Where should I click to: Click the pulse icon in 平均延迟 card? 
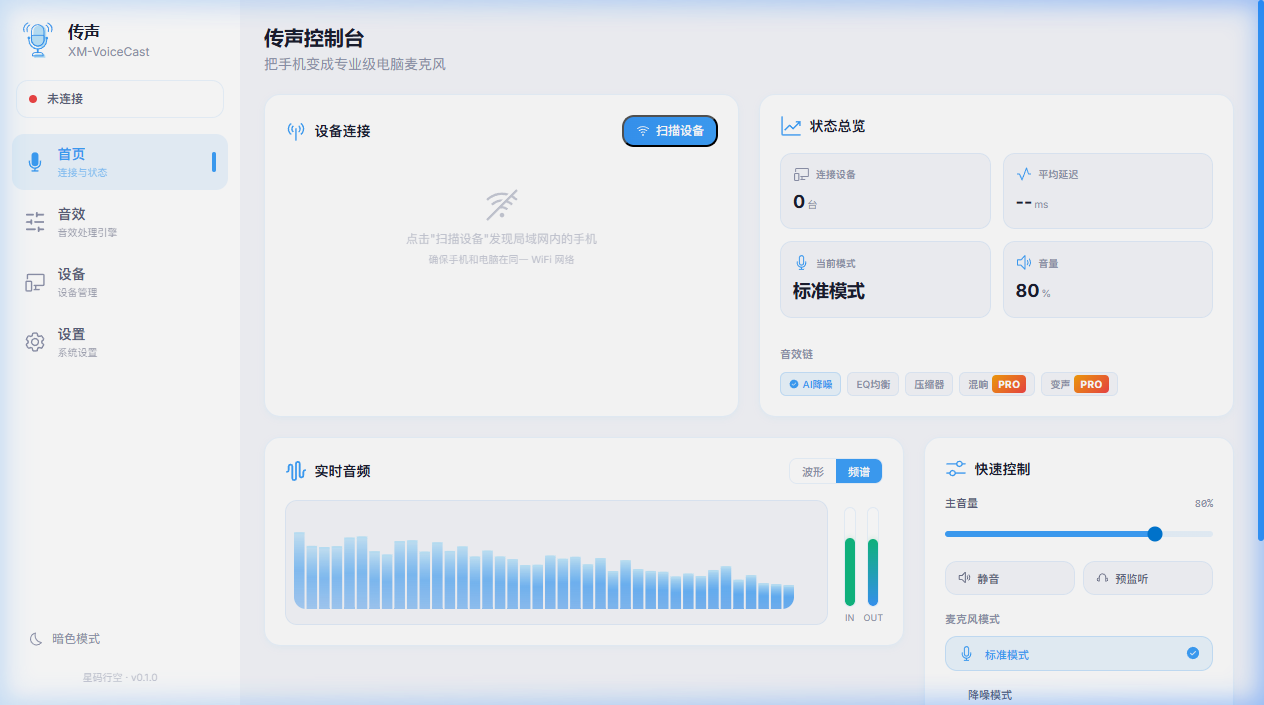pyautogui.click(x=1023, y=174)
